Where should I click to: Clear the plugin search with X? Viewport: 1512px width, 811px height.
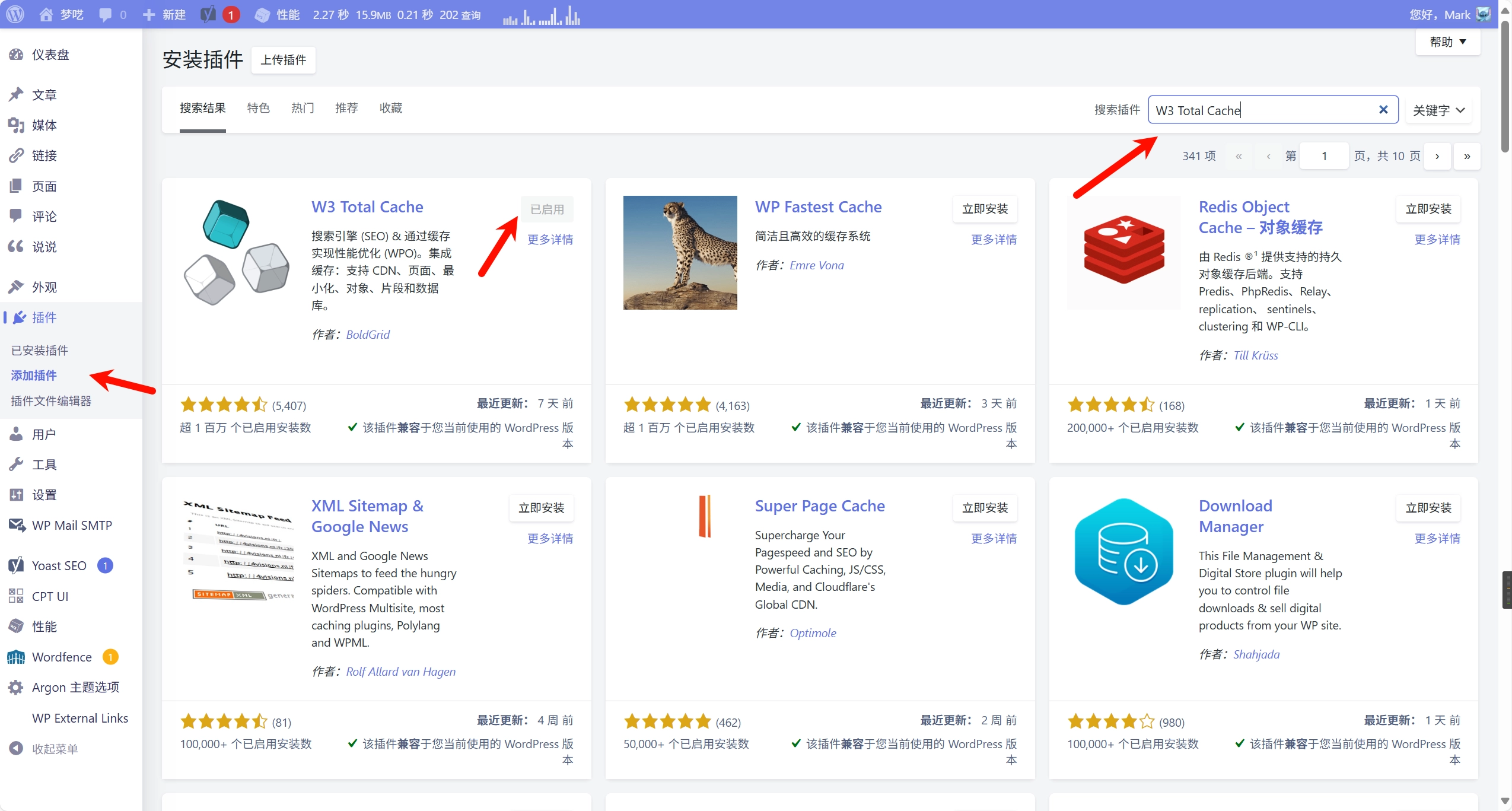point(1383,110)
